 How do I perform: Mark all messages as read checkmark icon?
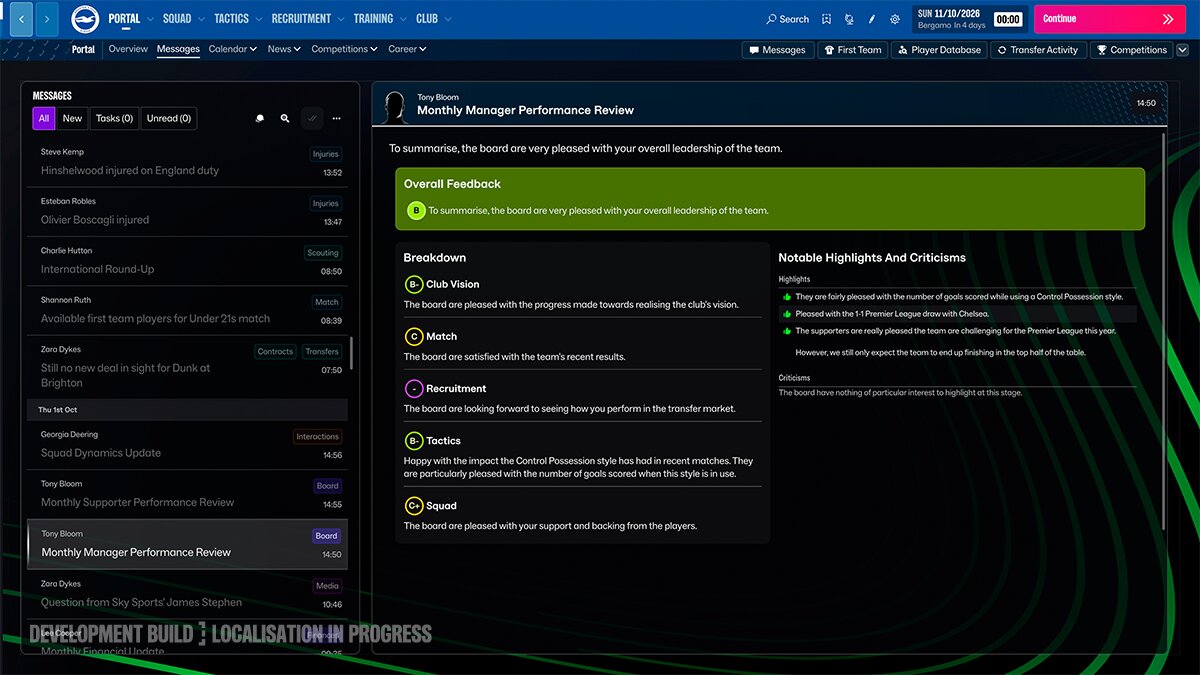(312, 118)
